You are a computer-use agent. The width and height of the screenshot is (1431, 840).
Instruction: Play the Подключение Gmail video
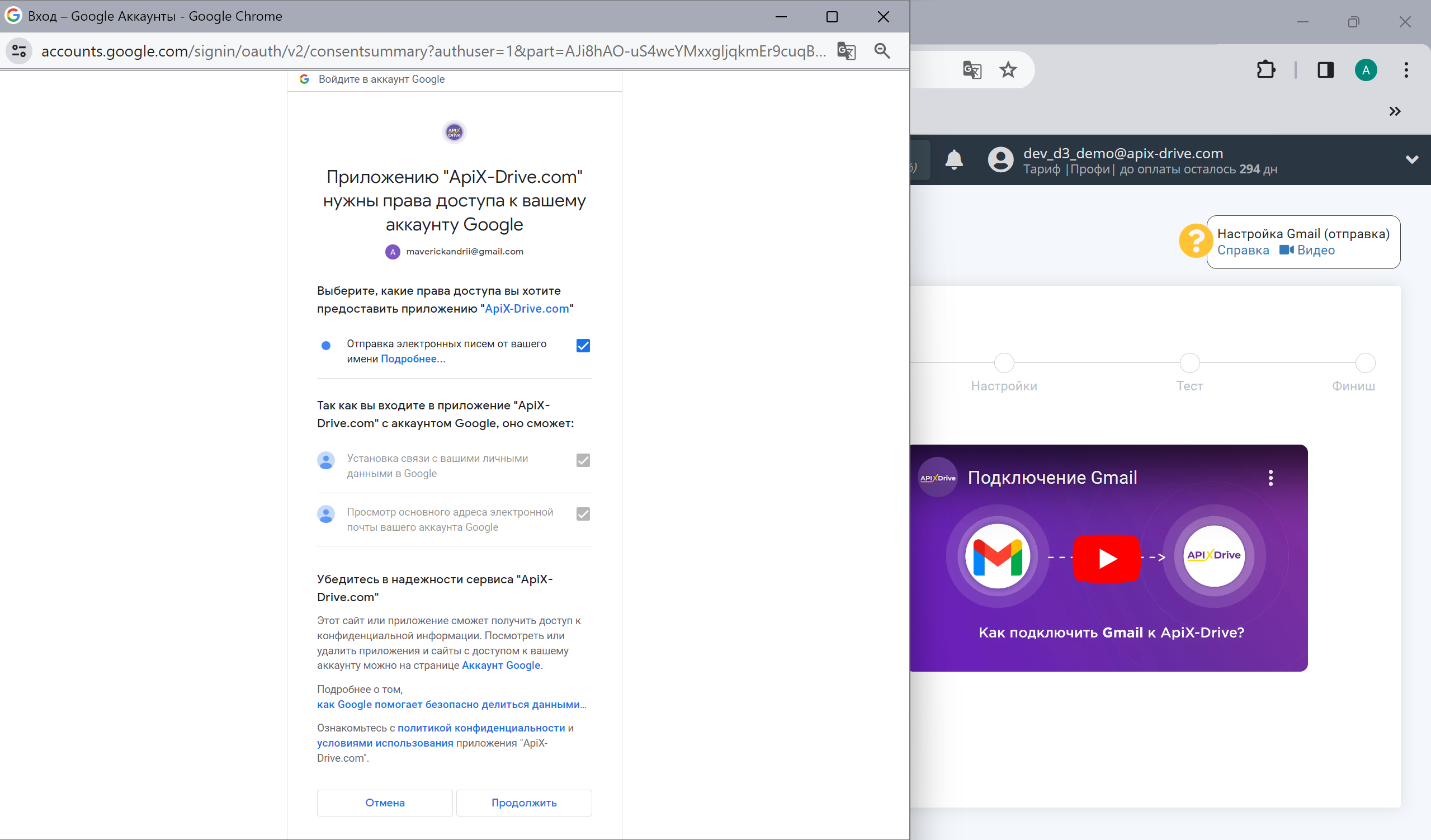pyautogui.click(x=1106, y=558)
